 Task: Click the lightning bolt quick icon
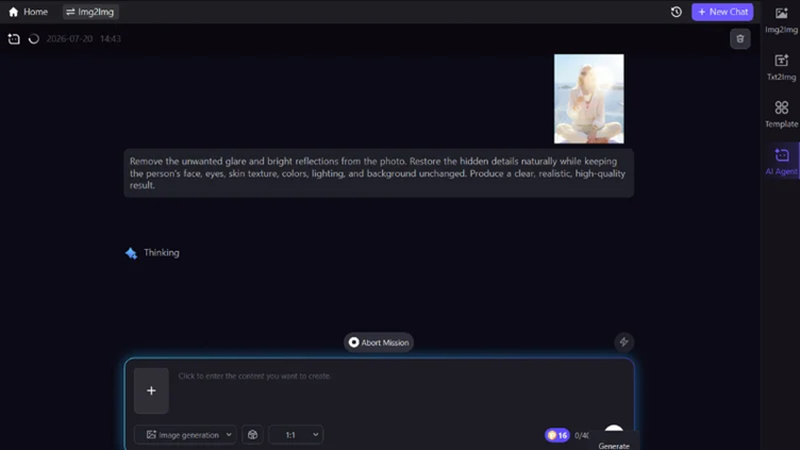point(623,342)
